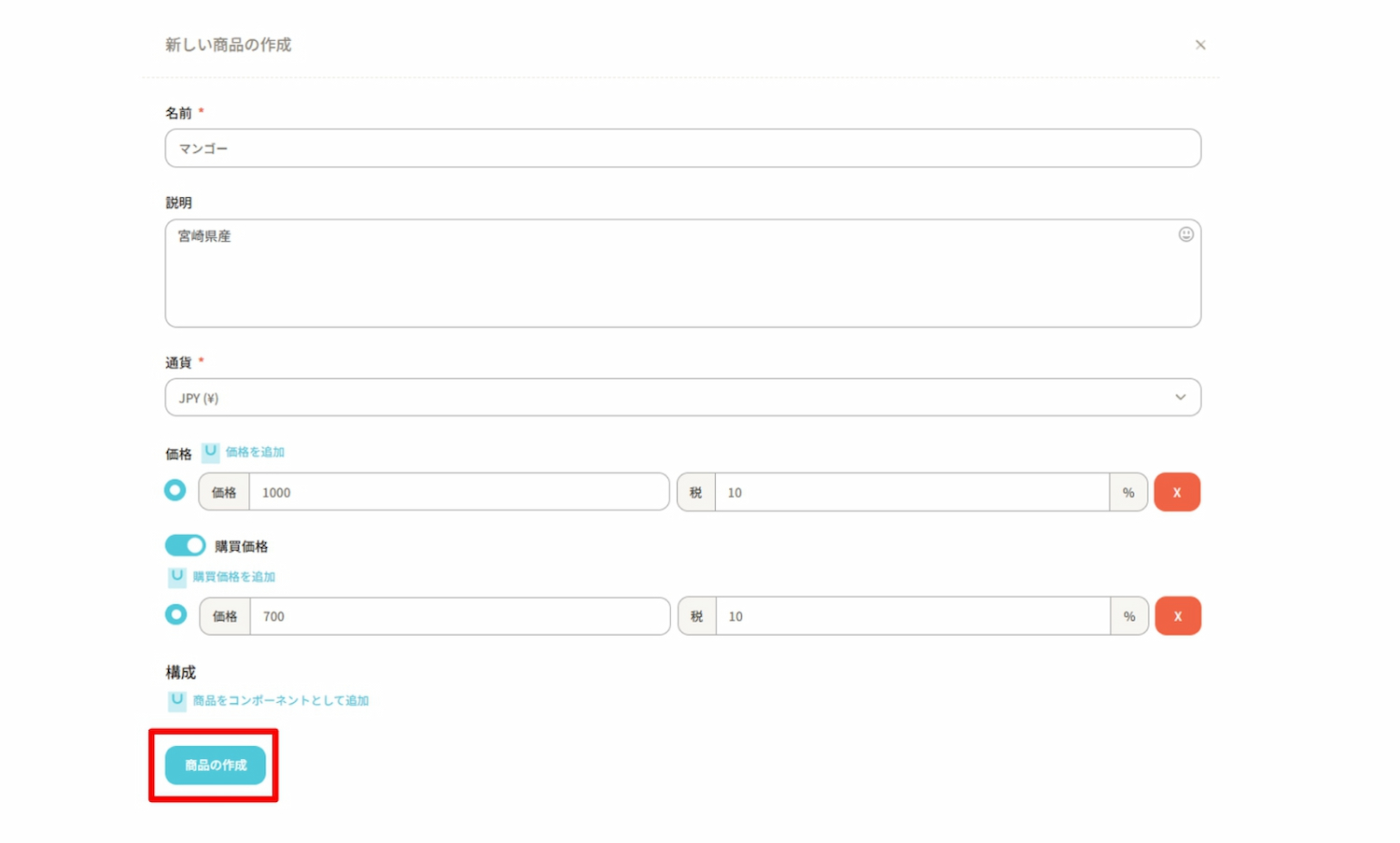Click the 商品の作成 button
The width and height of the screenshot is (1400, 843).
point(216,766)
